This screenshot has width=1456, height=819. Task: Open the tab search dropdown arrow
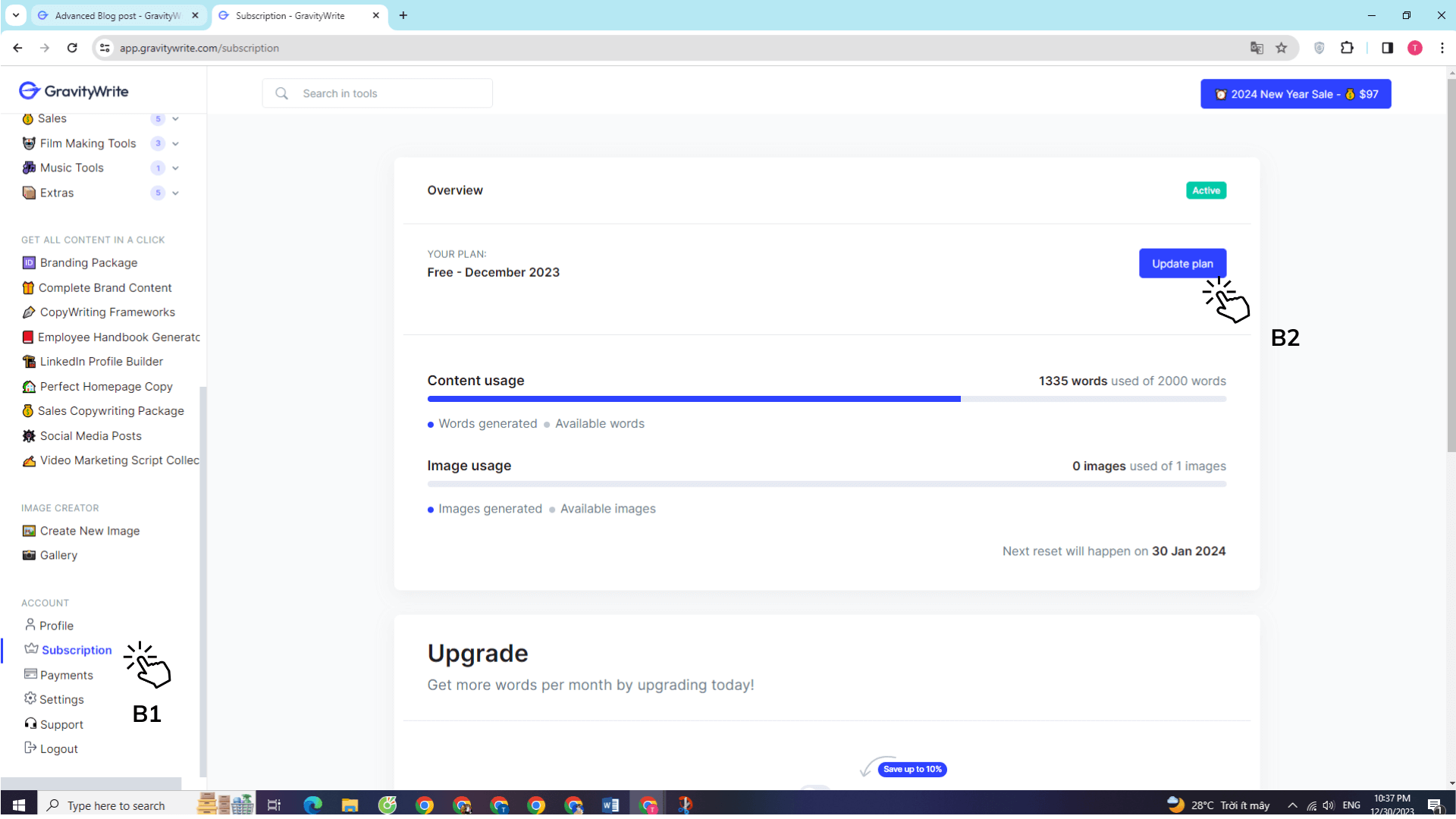(x=15, y=15)
